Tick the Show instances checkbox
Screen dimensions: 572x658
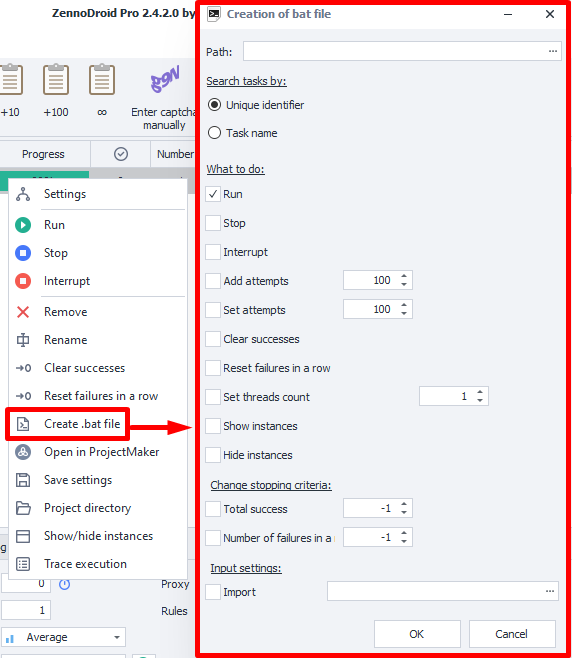tap(213, 426)
